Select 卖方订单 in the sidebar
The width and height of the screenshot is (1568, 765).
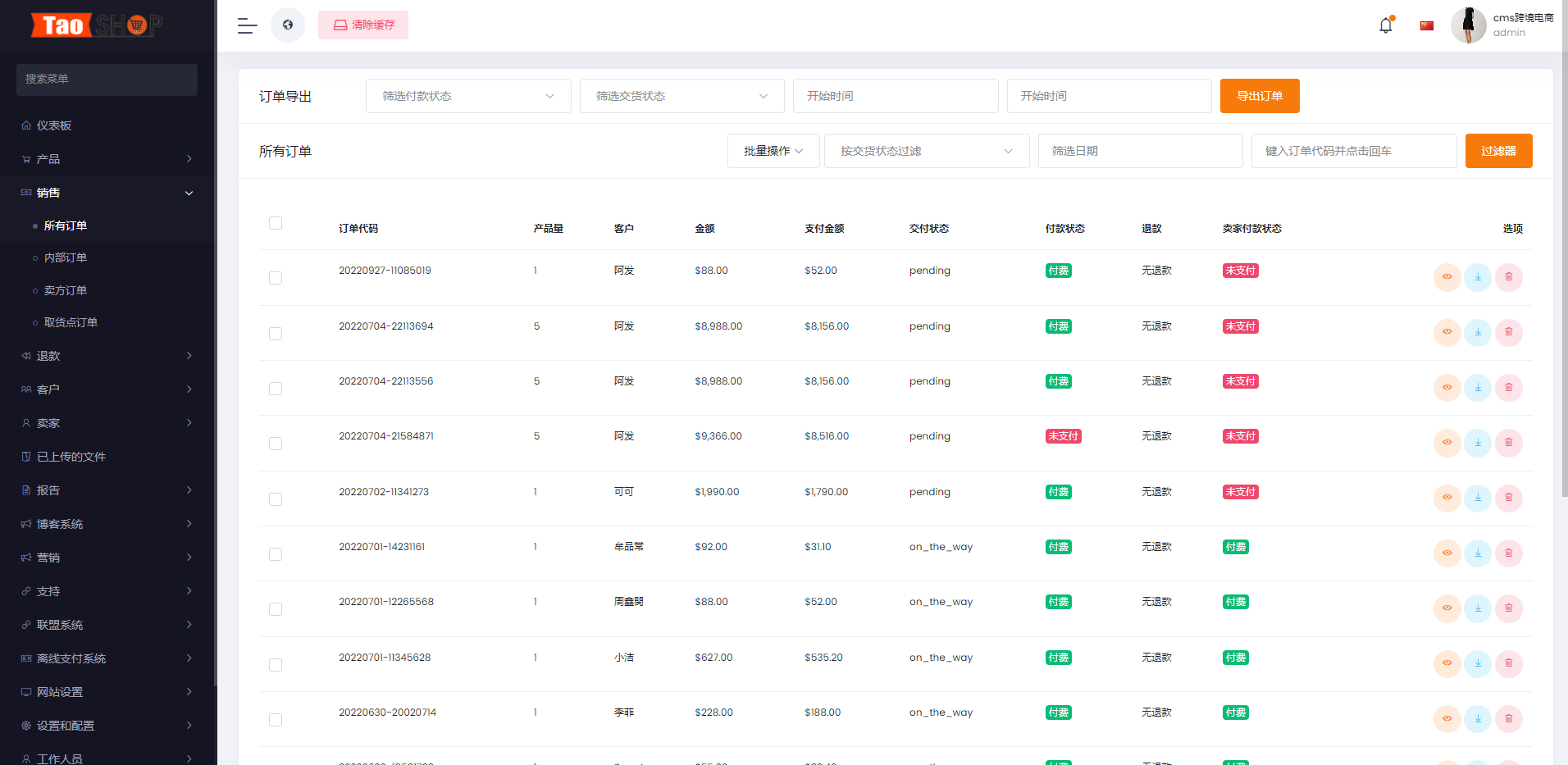coord(66,289)
